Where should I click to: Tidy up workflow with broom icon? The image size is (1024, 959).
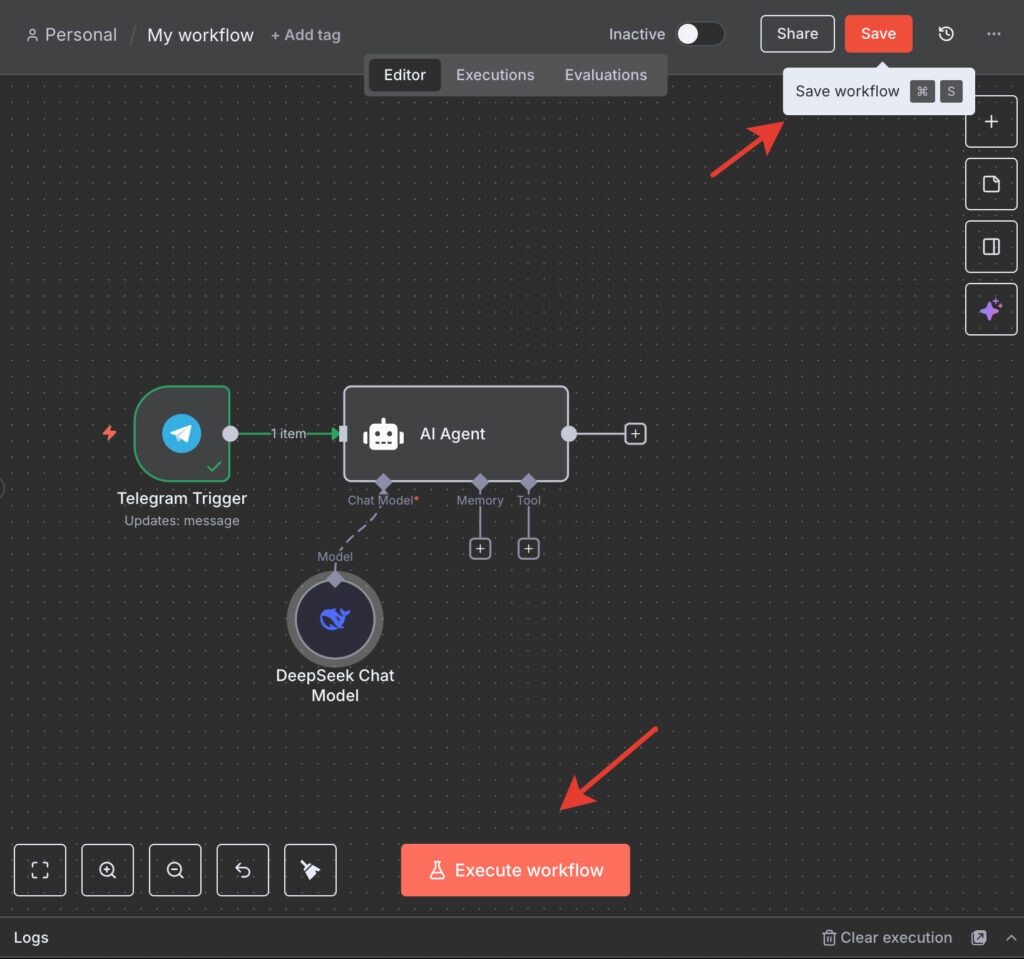tap(311, 870)
